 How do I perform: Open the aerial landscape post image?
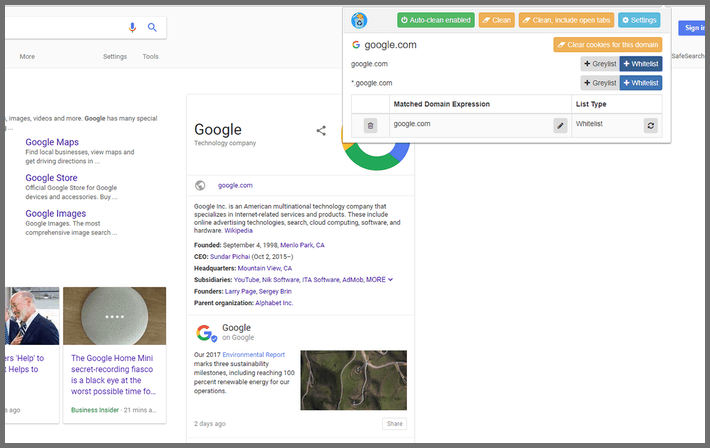pos(354,380)
